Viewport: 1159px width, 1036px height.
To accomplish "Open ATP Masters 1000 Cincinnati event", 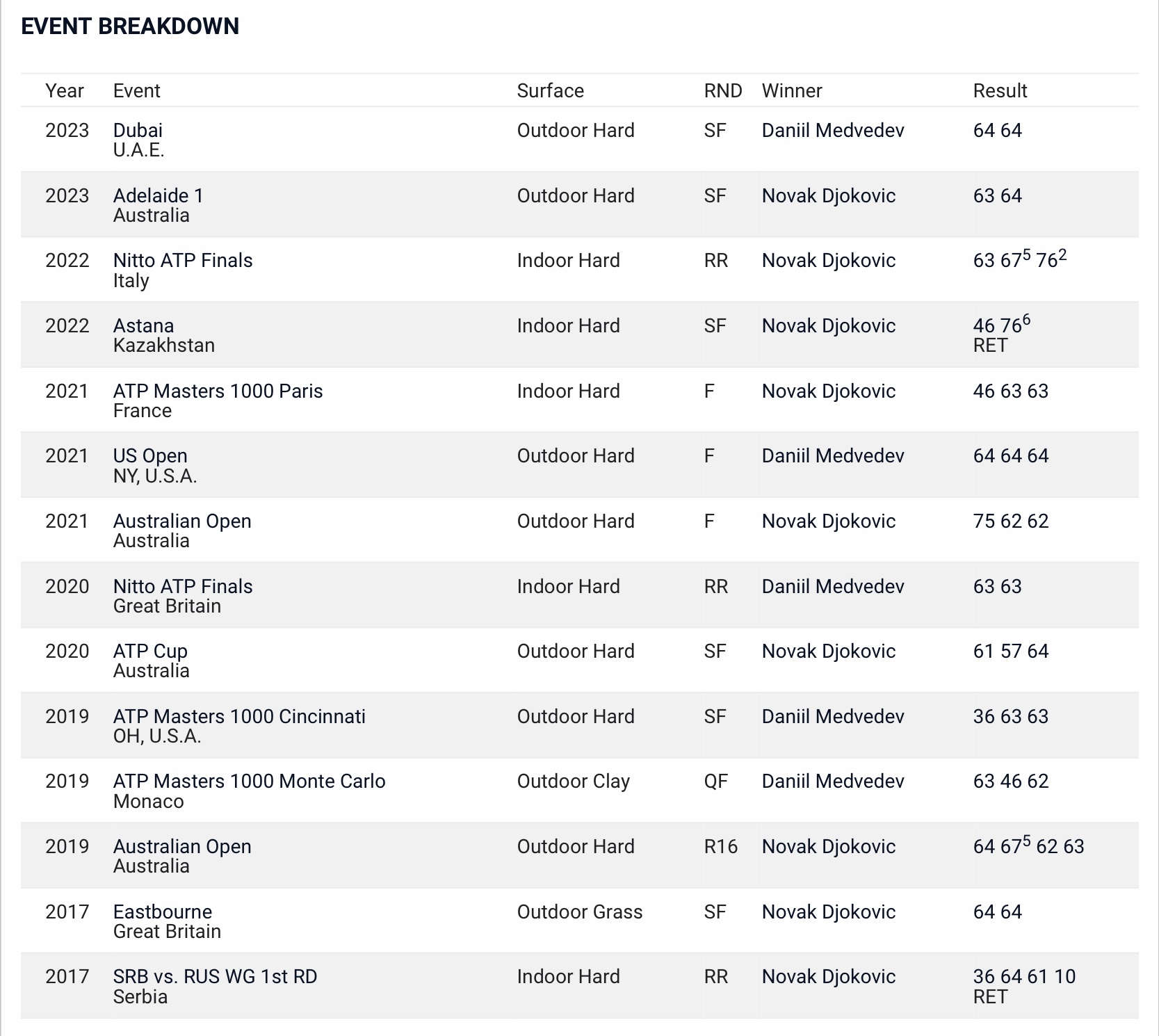I will [239, 717].
